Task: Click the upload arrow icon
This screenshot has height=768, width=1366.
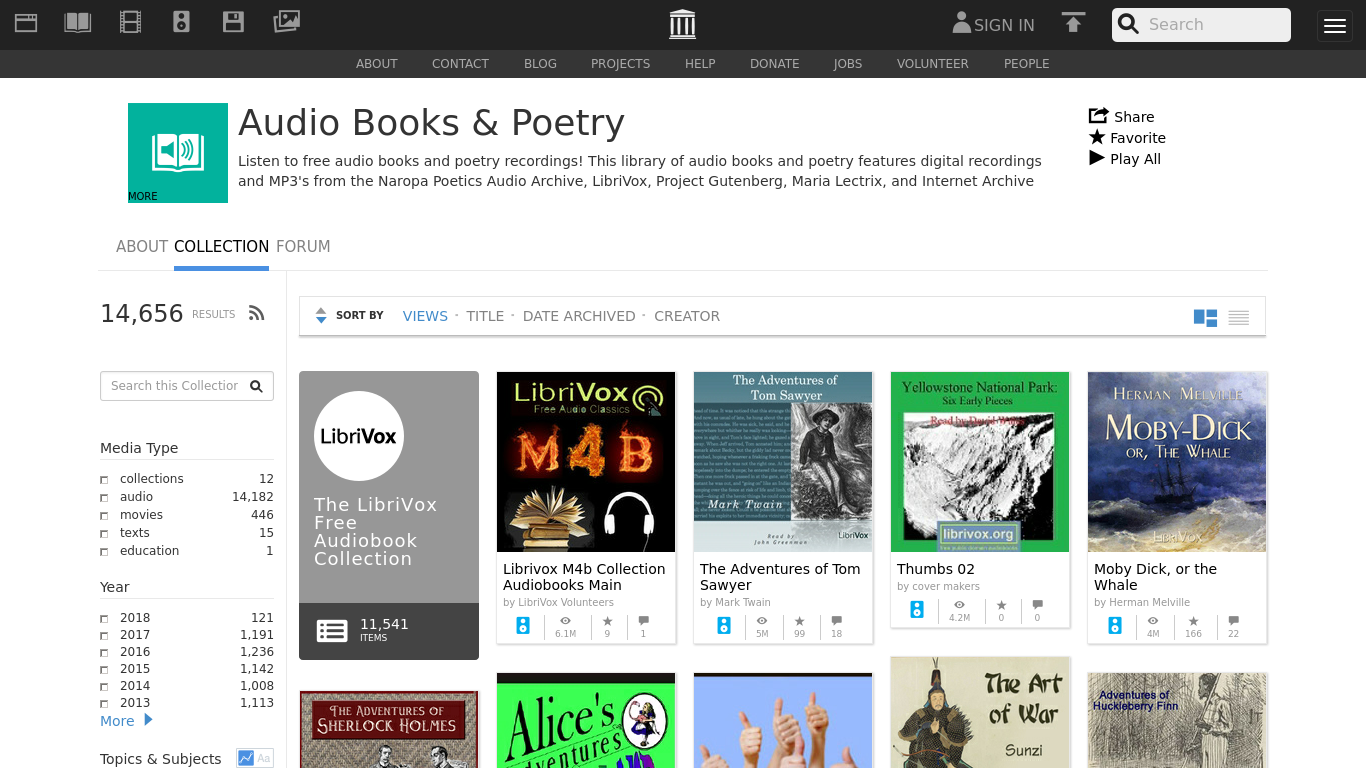Action: pyautogui.click(x=1073, y=24)
